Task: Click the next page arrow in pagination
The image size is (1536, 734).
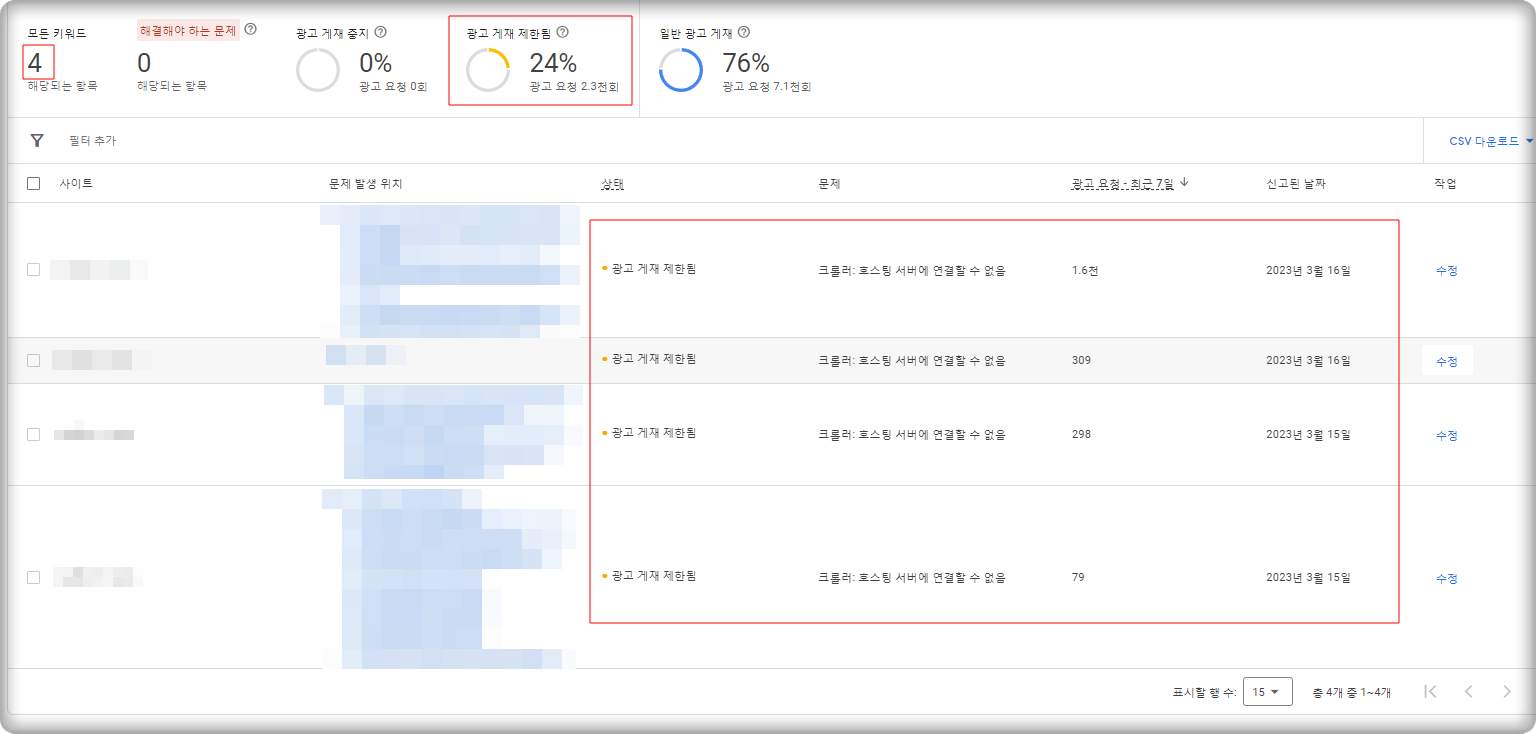Action: click(x=1507, y=691)
